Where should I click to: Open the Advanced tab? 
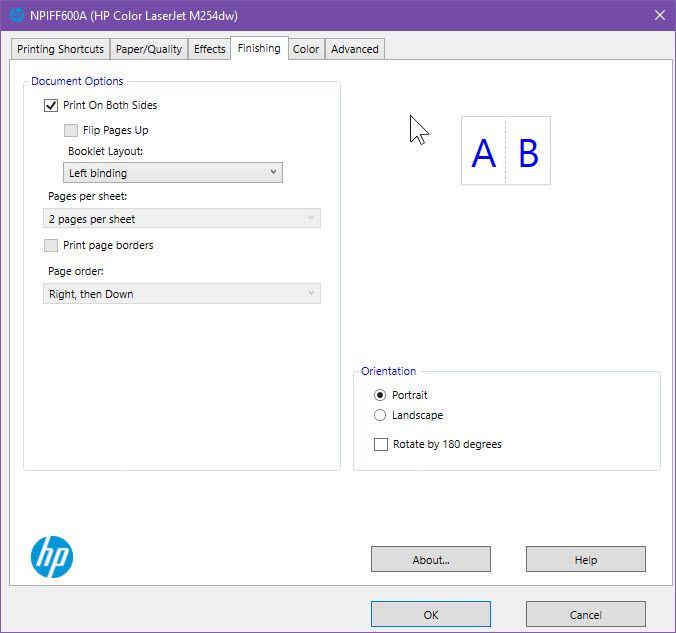pyautogui.click(x=355, y=49)
